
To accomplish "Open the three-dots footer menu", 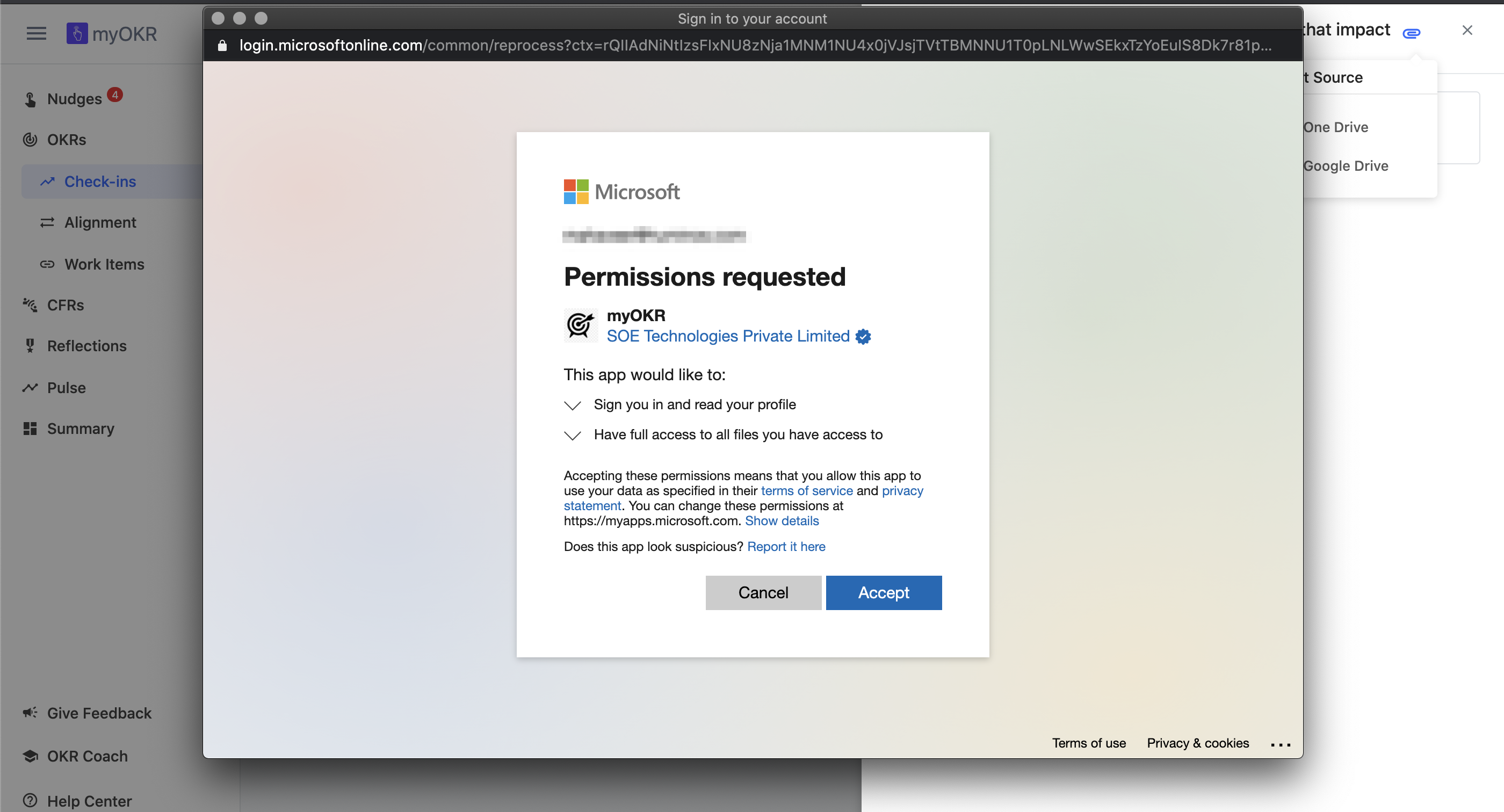I will click(x=1280, y=744).
